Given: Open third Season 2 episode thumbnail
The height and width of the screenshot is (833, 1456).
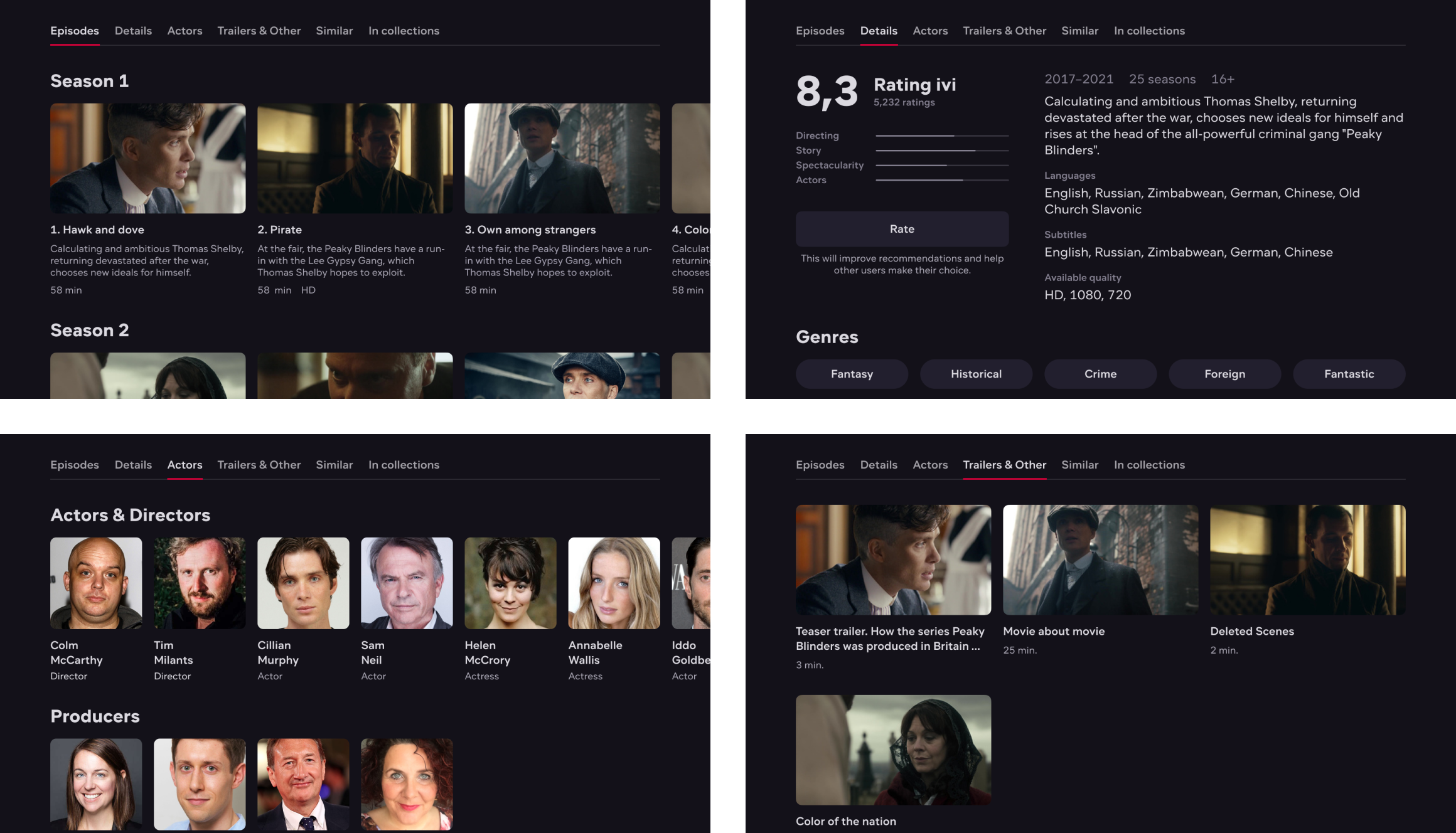Looking at the screenshot, I should tap(562, 375).
